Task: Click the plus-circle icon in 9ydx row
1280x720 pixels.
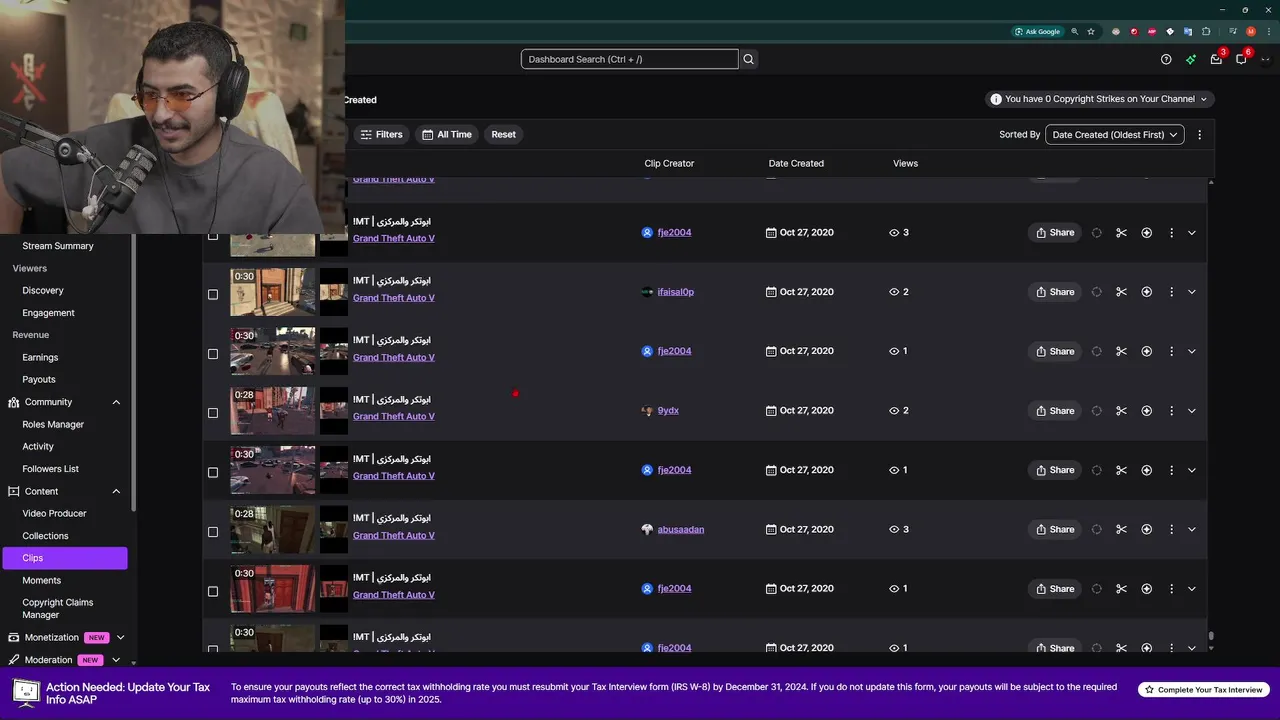Action: tap(1147, 411)
